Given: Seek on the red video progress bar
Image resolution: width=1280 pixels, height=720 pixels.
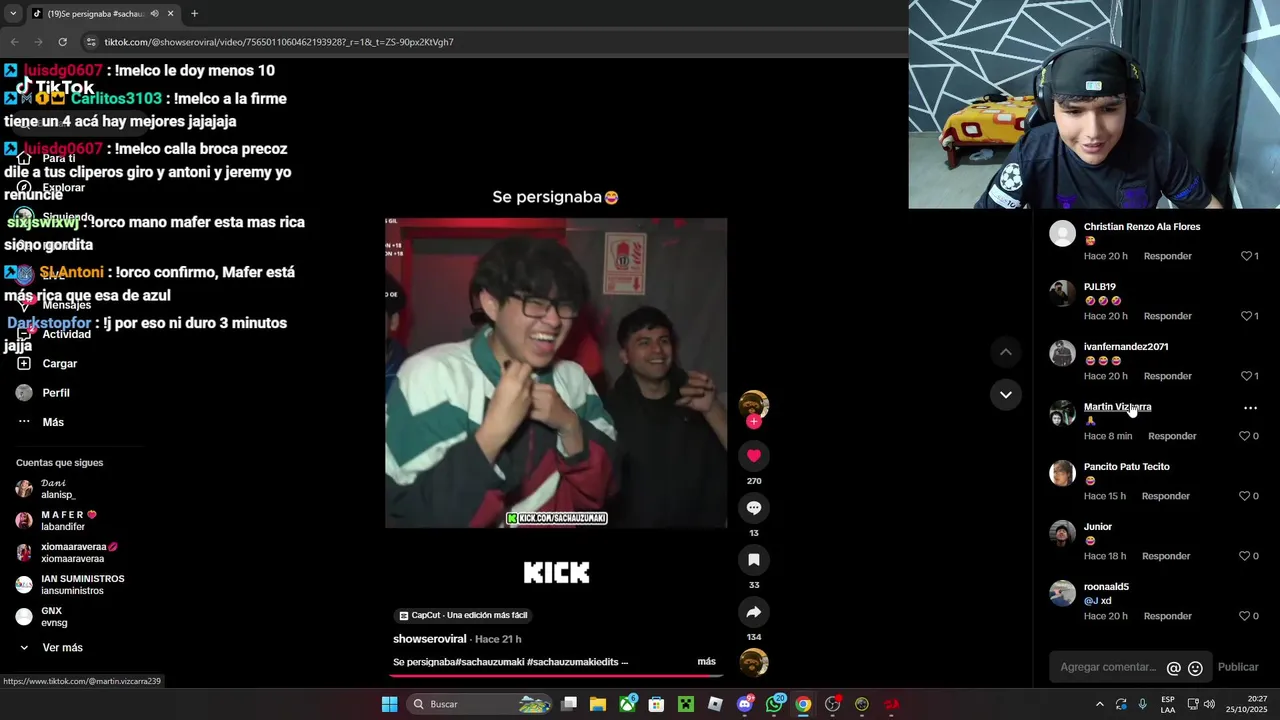Looking at the screenshot, I should tap(556, 675).
